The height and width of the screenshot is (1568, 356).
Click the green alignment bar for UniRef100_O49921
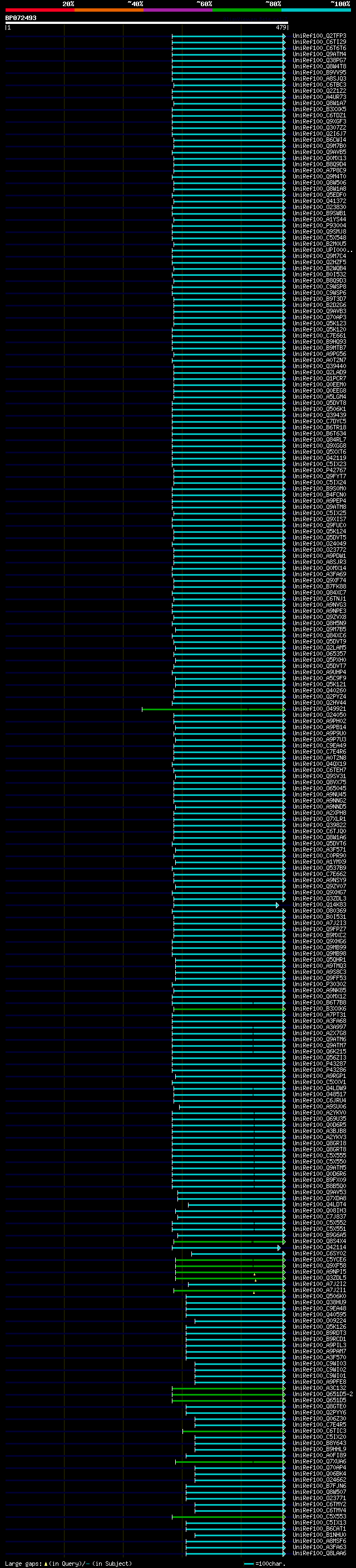(213, 709)
